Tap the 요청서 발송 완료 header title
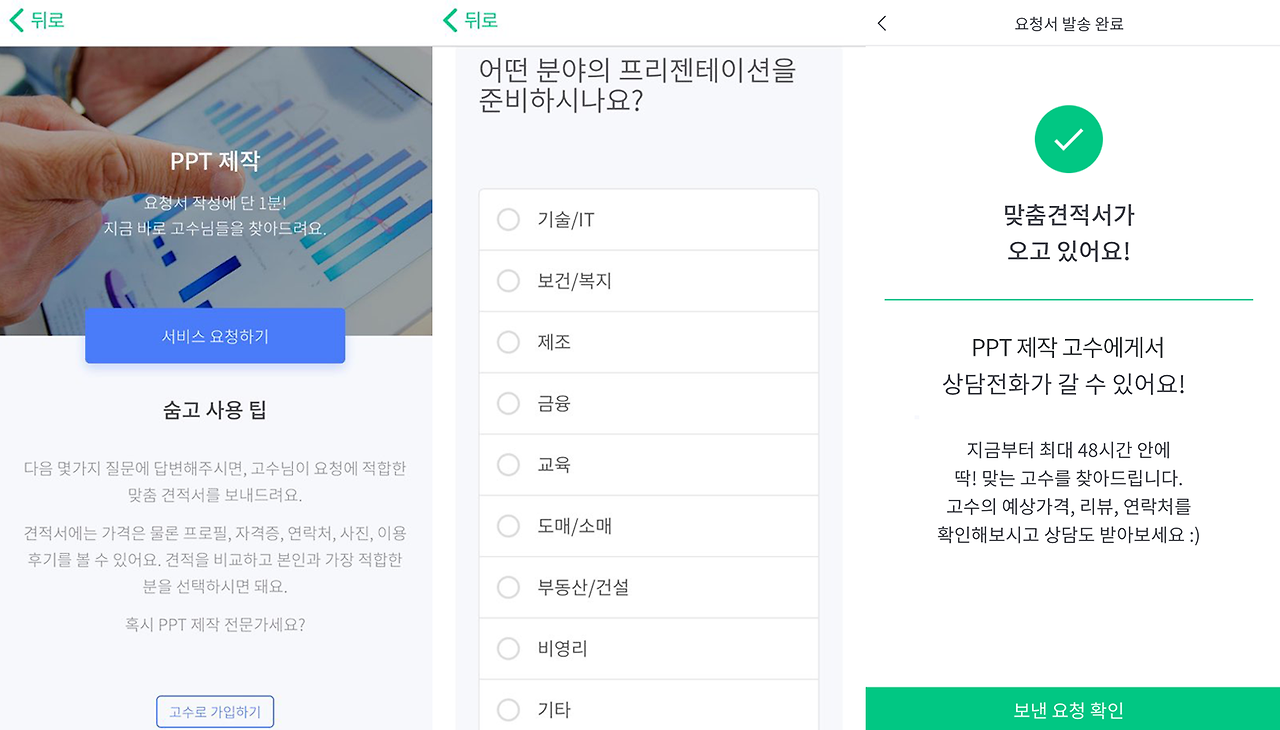1280x730 pixels. click(x=1068, y=22)
